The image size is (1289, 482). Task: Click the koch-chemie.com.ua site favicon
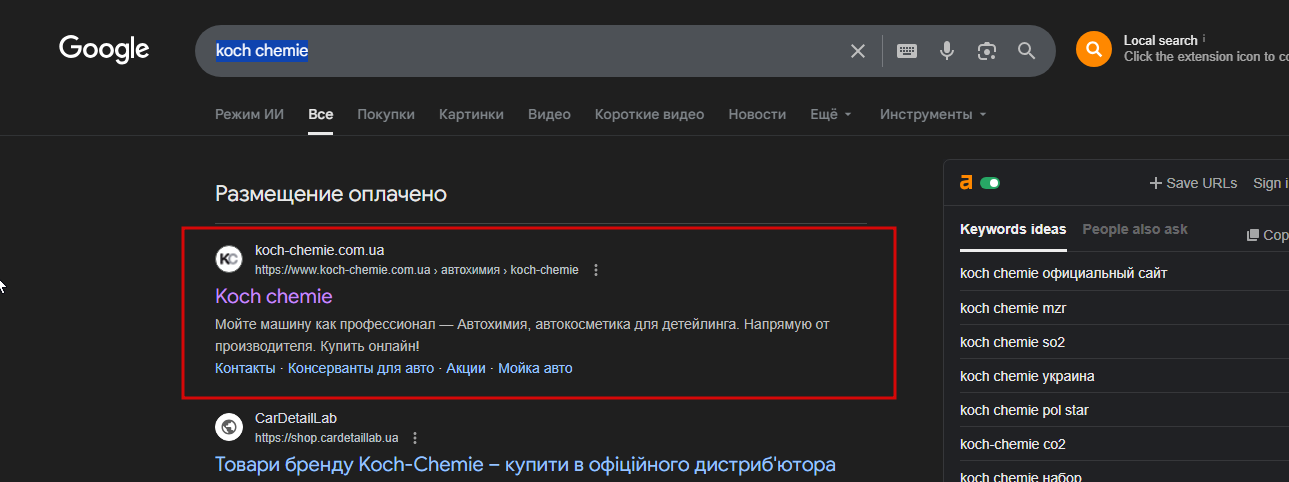tap(229, 259)
